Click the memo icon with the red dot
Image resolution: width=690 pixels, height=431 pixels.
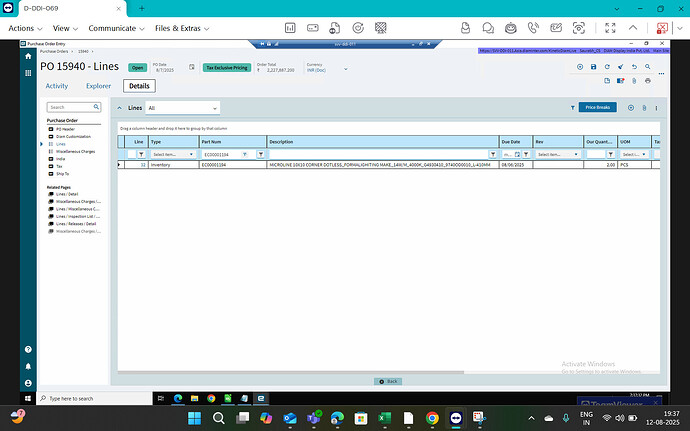(620, 81)
